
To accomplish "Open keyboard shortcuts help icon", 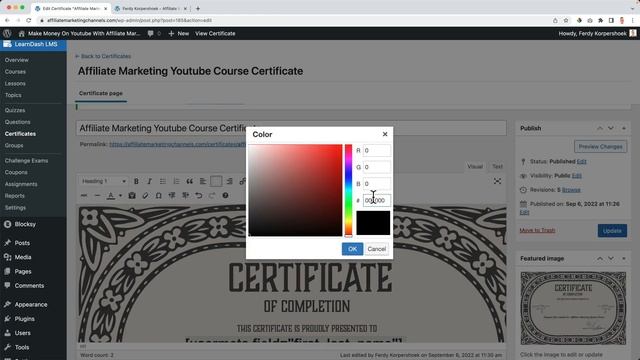I will (225, 196).
